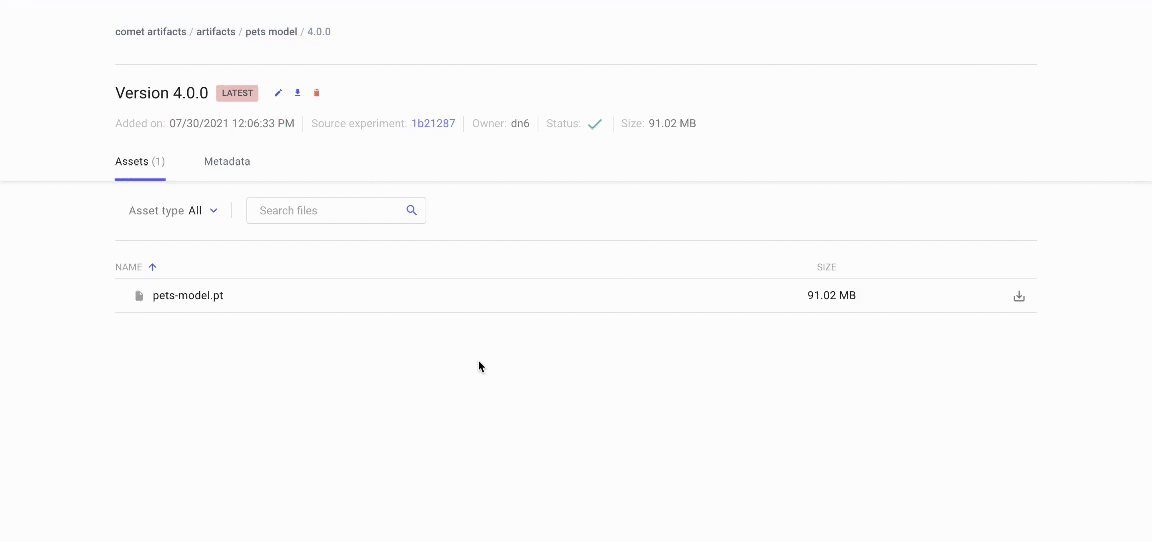Click the LATEST version badge
Viewport: 1152px width, 542px height.
pos(237,93)
